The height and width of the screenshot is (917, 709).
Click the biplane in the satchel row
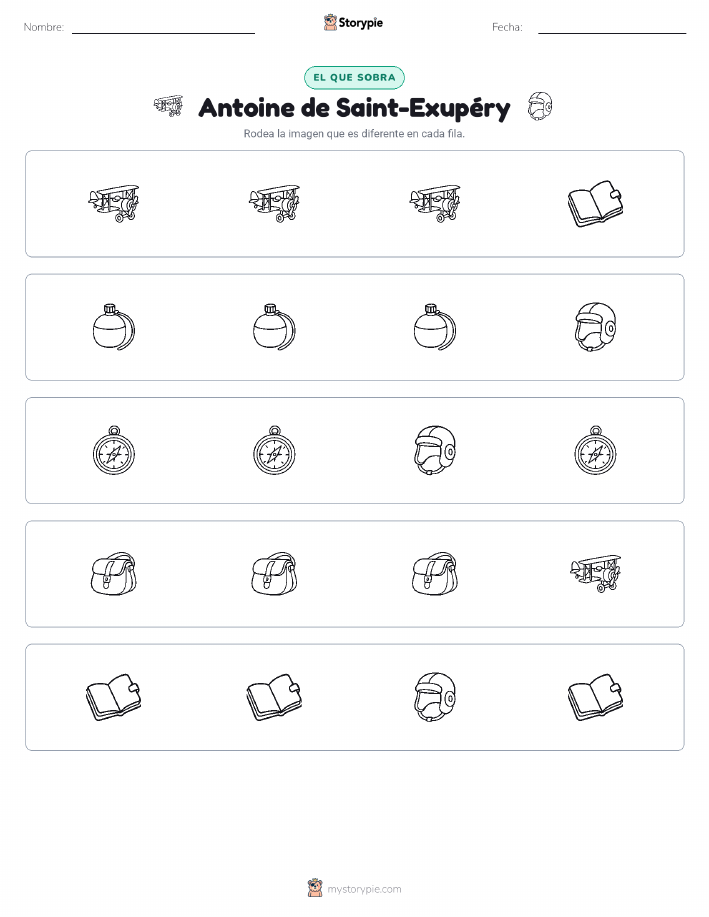596,574
